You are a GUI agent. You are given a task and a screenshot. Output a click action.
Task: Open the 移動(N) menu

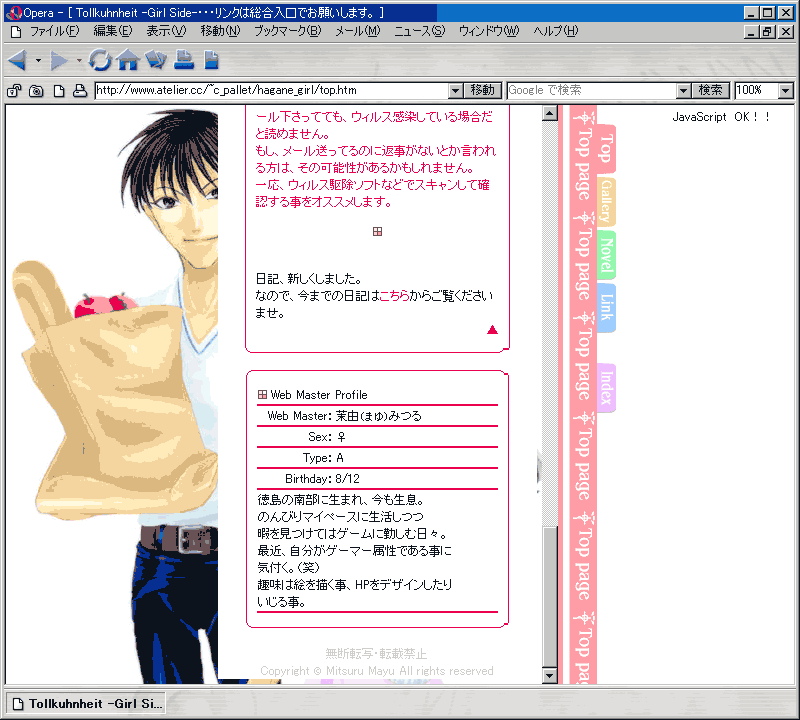[220, 31]
